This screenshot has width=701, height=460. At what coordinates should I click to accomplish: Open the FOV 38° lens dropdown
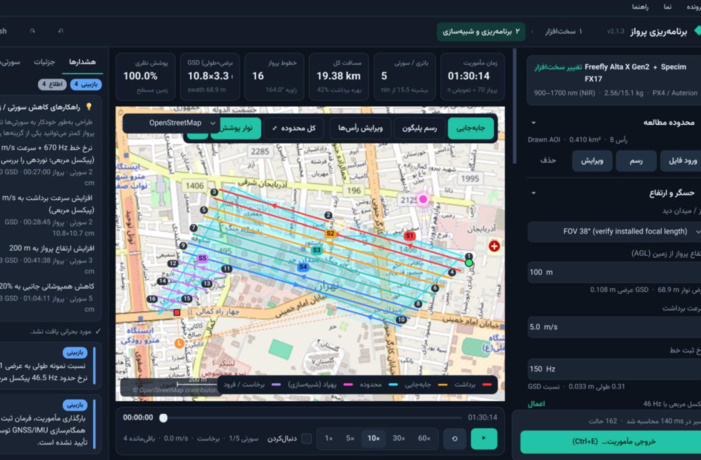[615, 232]
